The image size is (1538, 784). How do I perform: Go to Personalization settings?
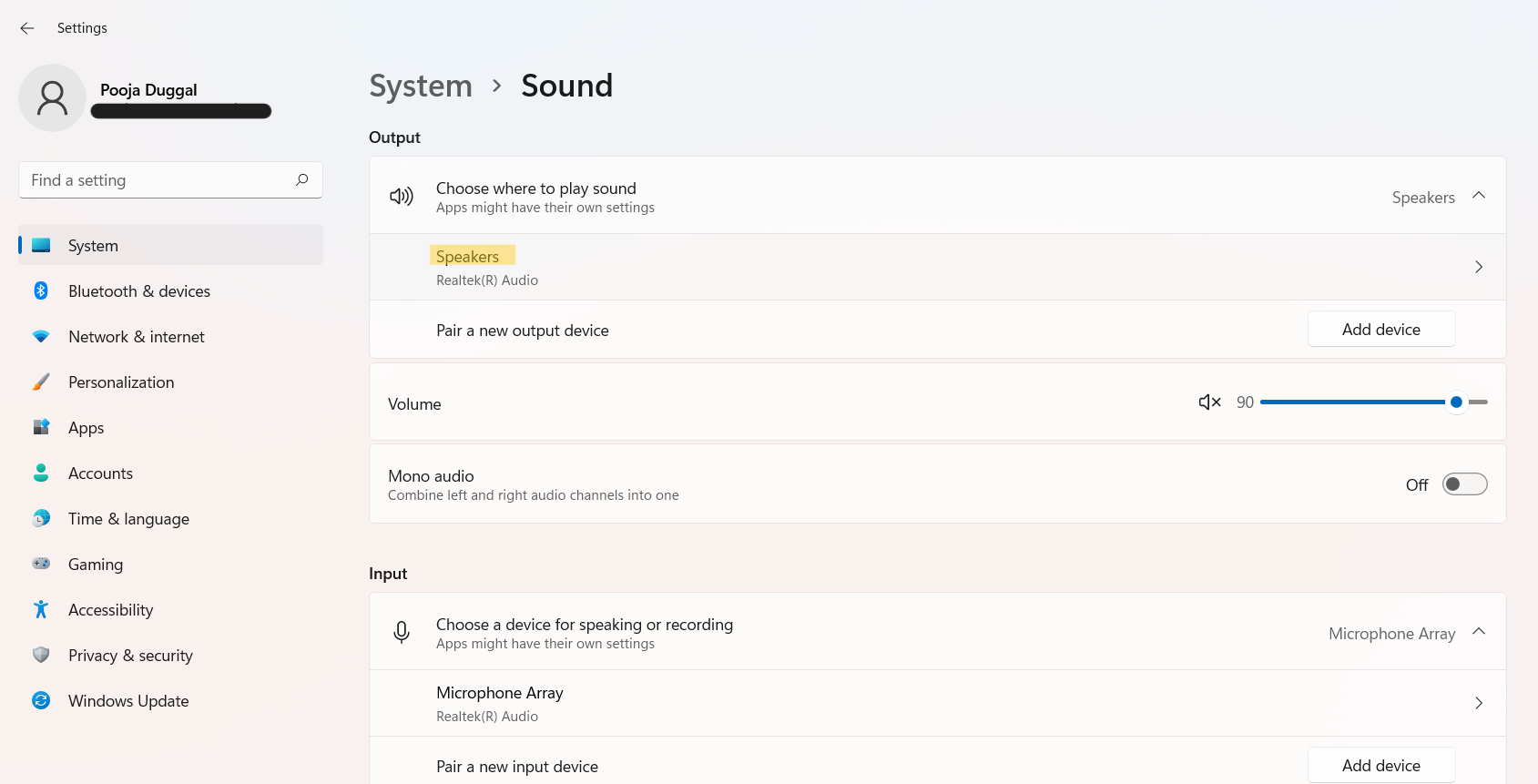121,382
